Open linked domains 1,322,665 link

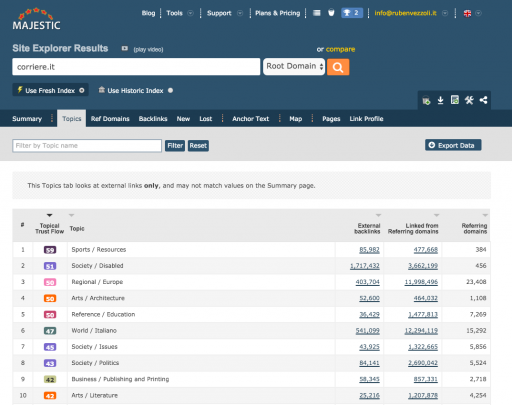tap(423, 347)
